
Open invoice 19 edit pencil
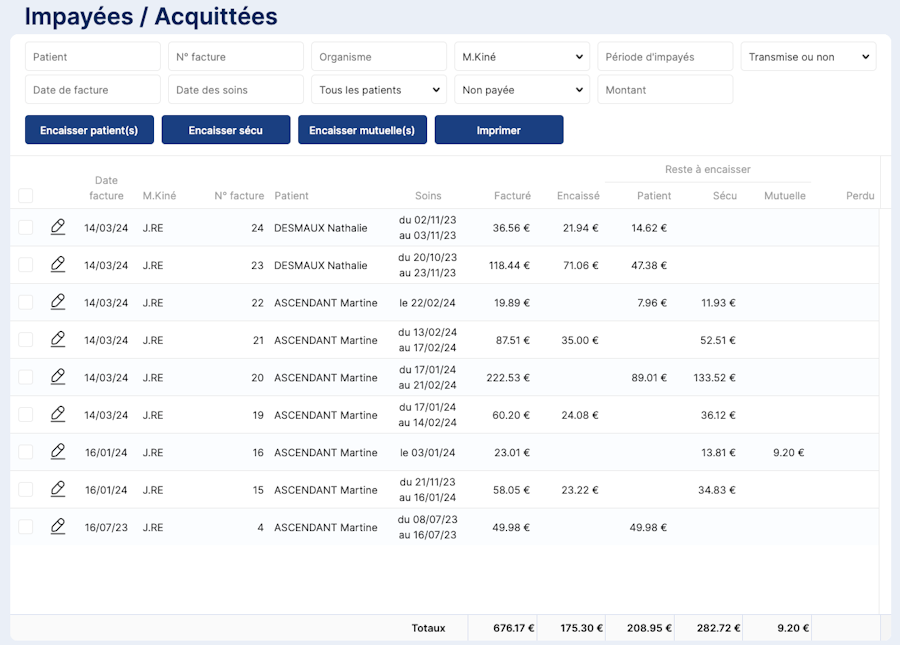click(58, 415)
